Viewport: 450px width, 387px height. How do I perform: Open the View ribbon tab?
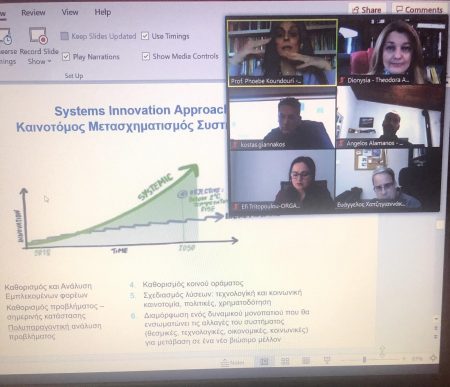click(x=70, y=12)
